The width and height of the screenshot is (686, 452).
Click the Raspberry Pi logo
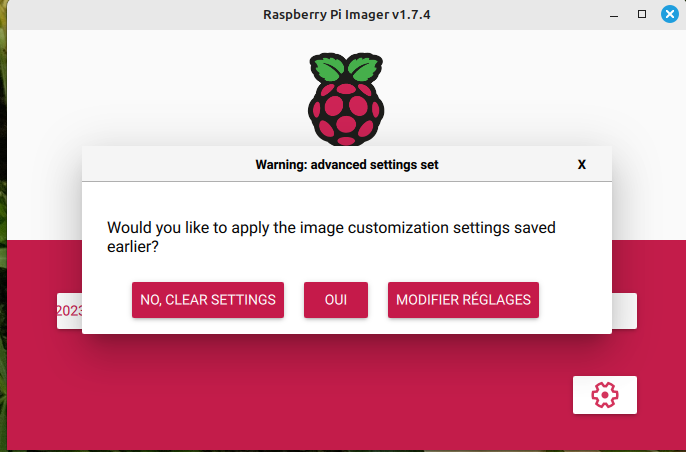pos(346,100)
